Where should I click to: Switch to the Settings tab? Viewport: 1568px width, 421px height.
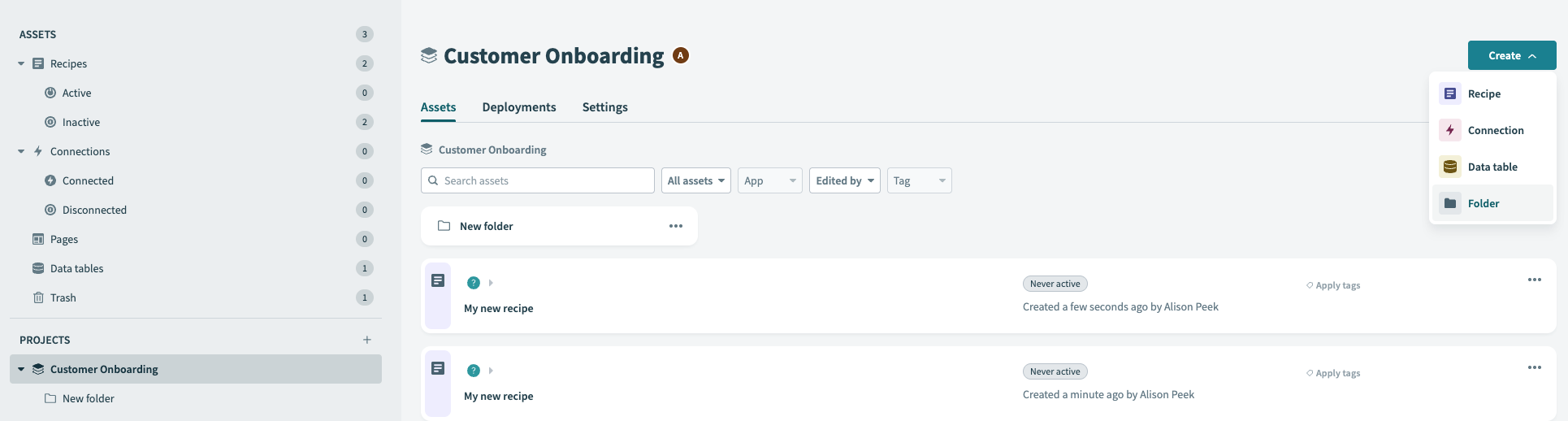604,107
